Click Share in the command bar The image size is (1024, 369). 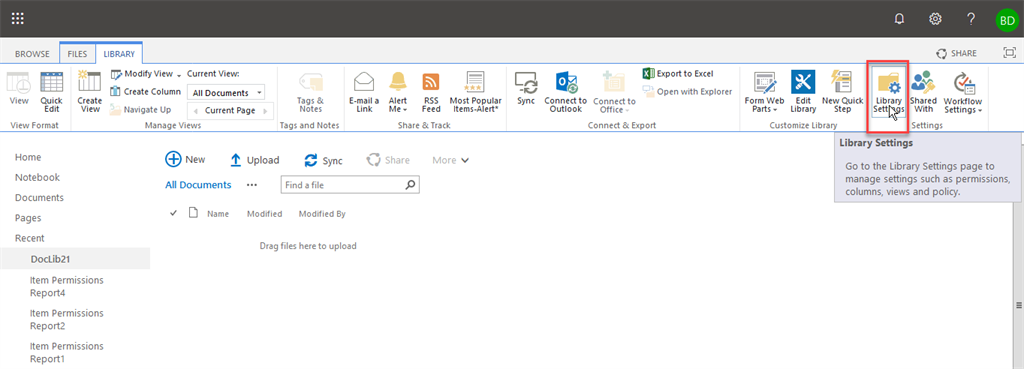(x=388, y=160)
